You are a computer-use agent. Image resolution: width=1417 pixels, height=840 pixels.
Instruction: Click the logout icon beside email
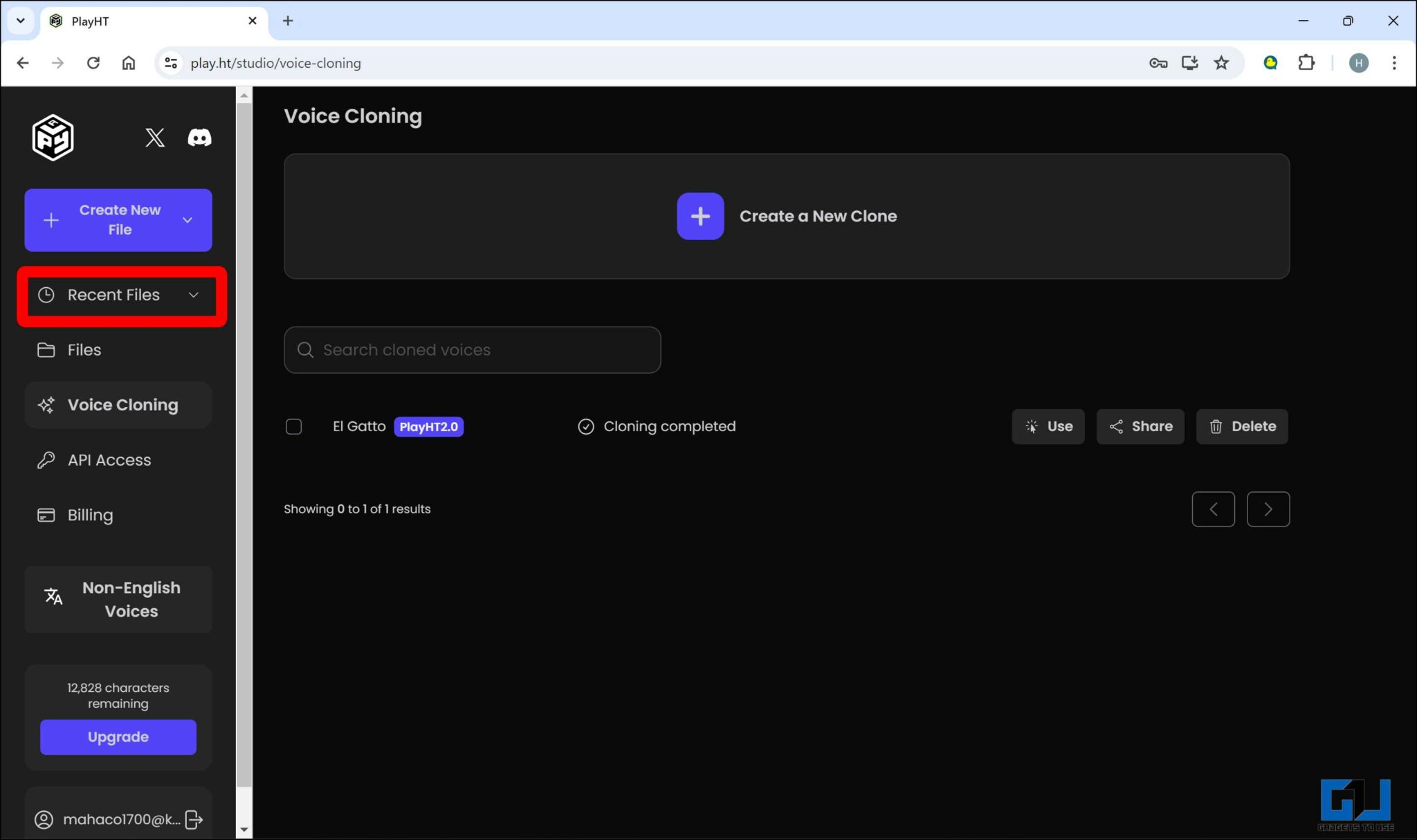click(x=194, y=819)
